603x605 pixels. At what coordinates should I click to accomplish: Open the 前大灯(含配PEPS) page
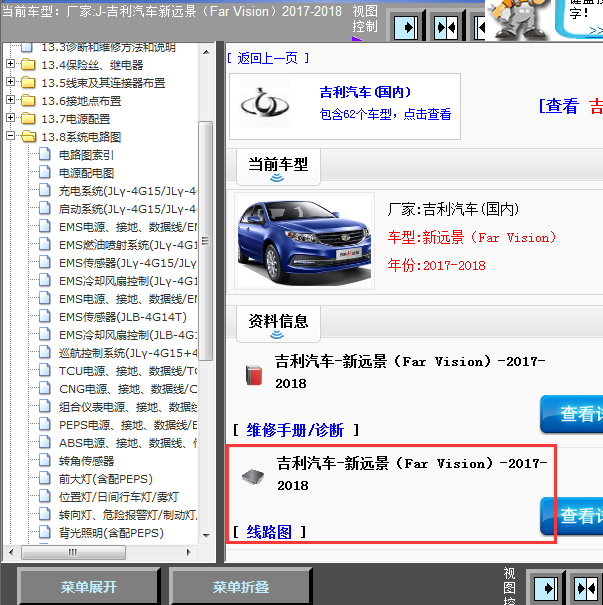106,479
